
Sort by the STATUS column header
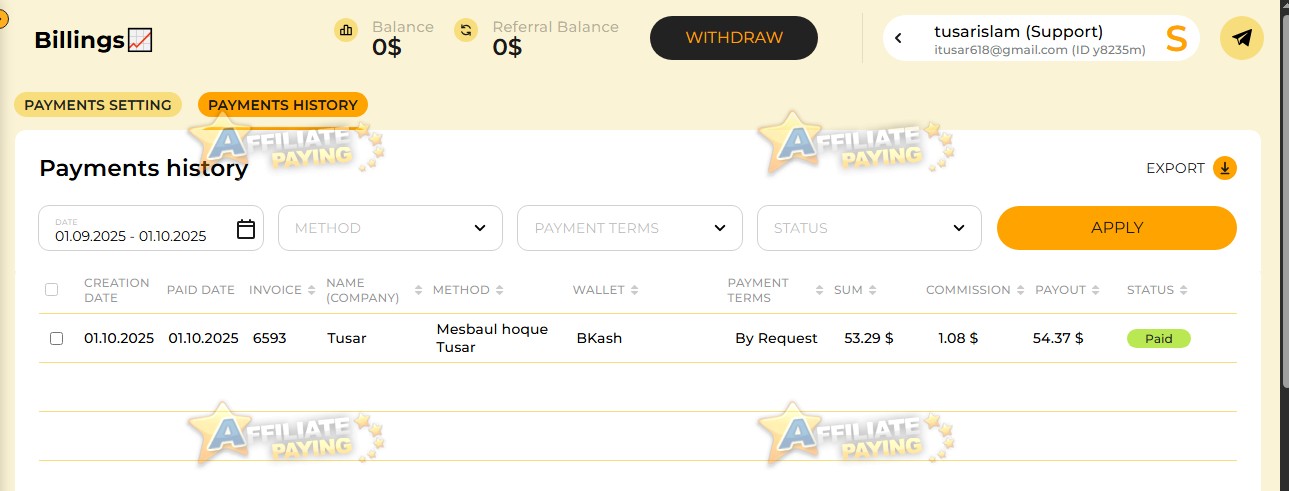click(1157, 290)
